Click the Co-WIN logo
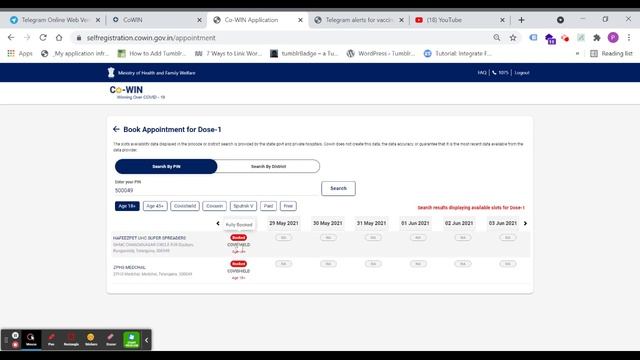The image size is (640, 360). tap(136, 92)
